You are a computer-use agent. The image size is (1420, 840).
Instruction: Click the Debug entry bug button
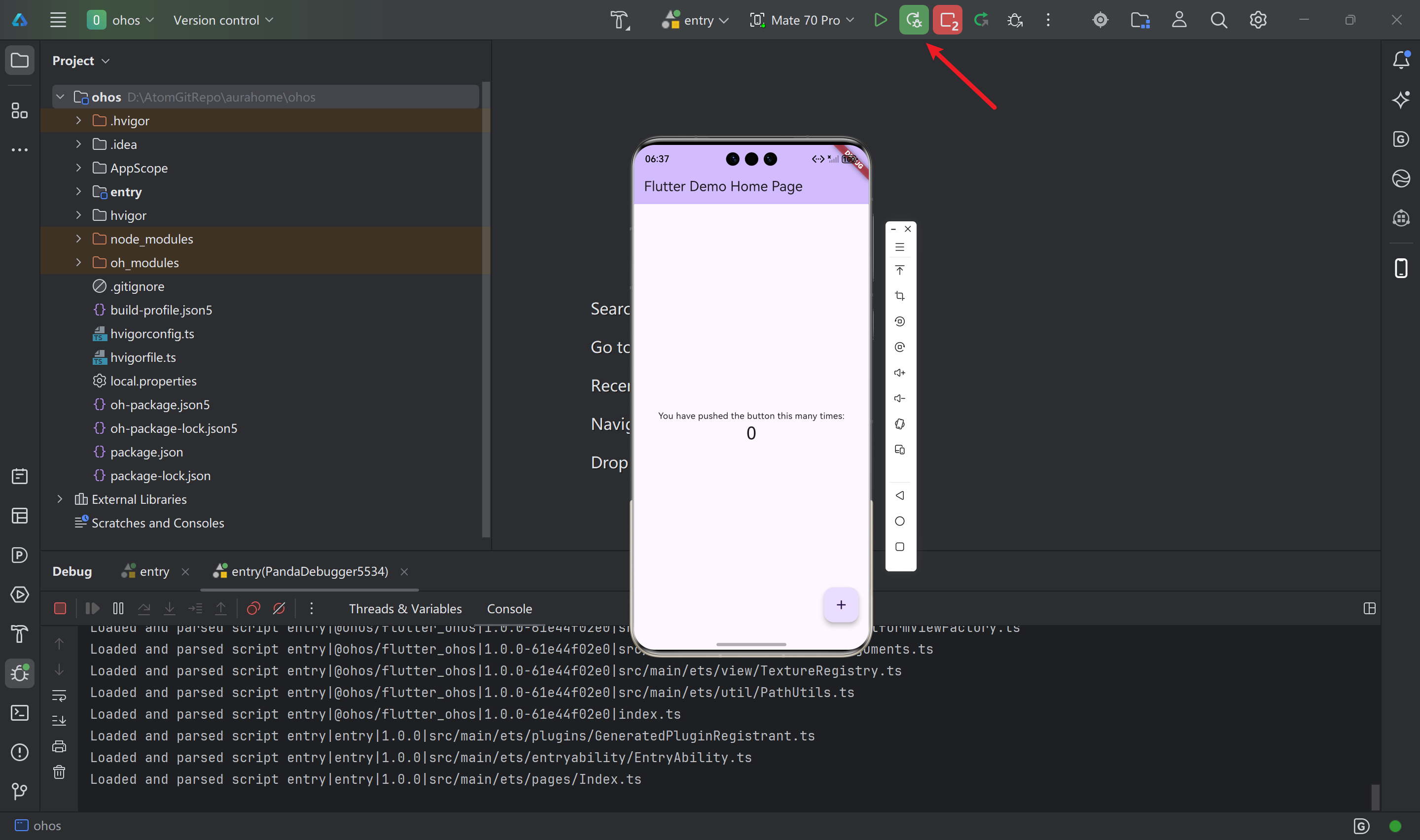(914, 20)
